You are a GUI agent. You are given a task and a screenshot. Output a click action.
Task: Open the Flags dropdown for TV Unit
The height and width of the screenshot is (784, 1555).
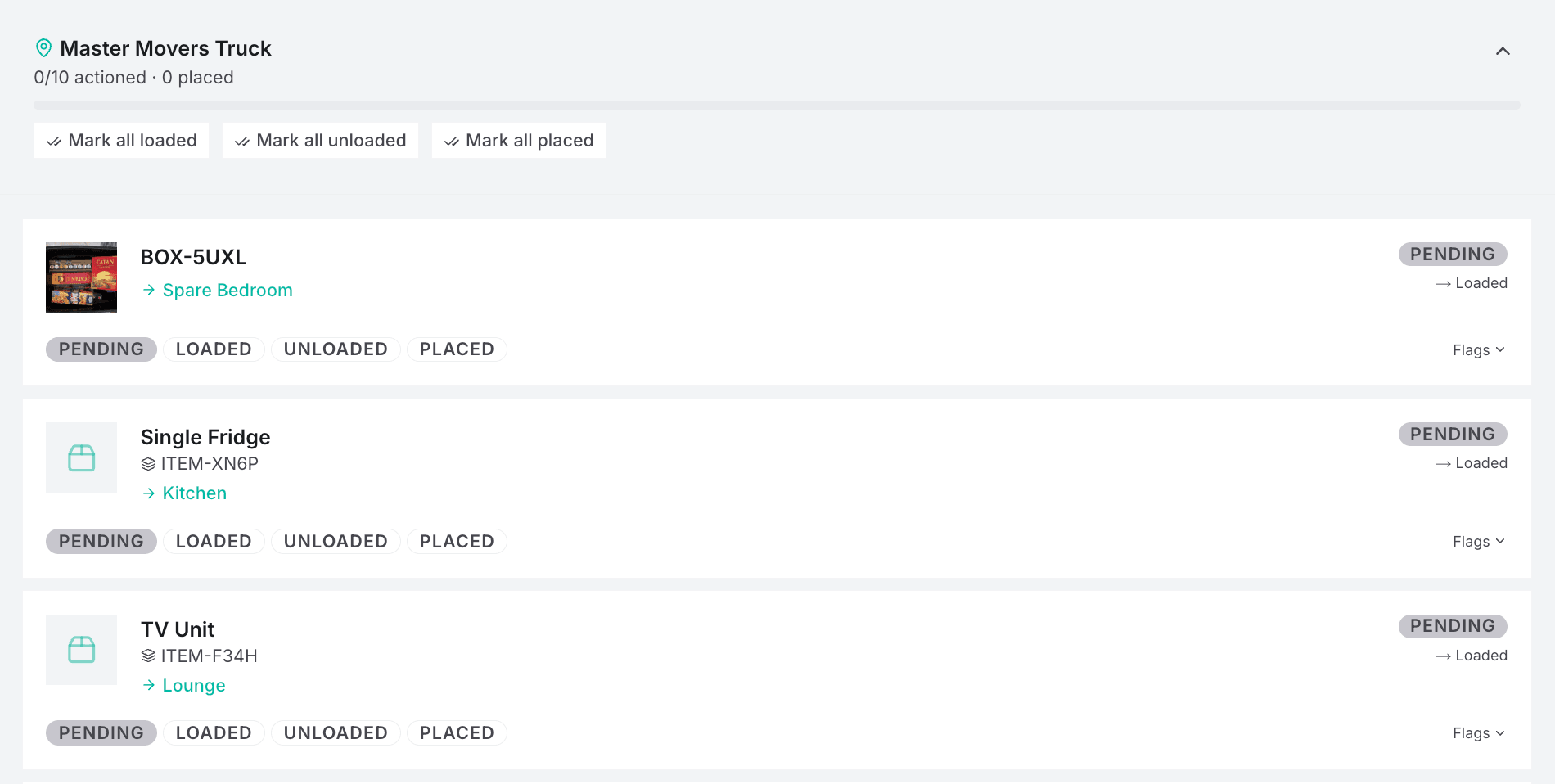click(x=1479, y=732)
